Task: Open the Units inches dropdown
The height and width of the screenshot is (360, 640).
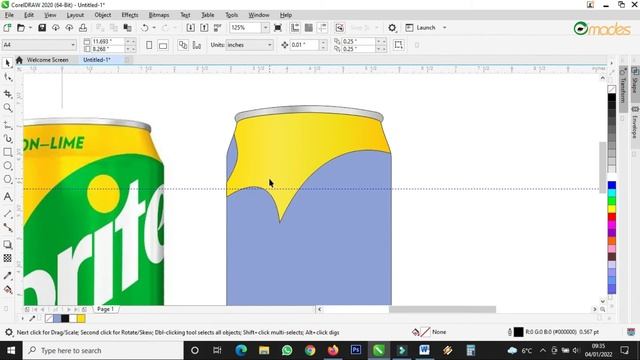Action: (x=270, y=45)
